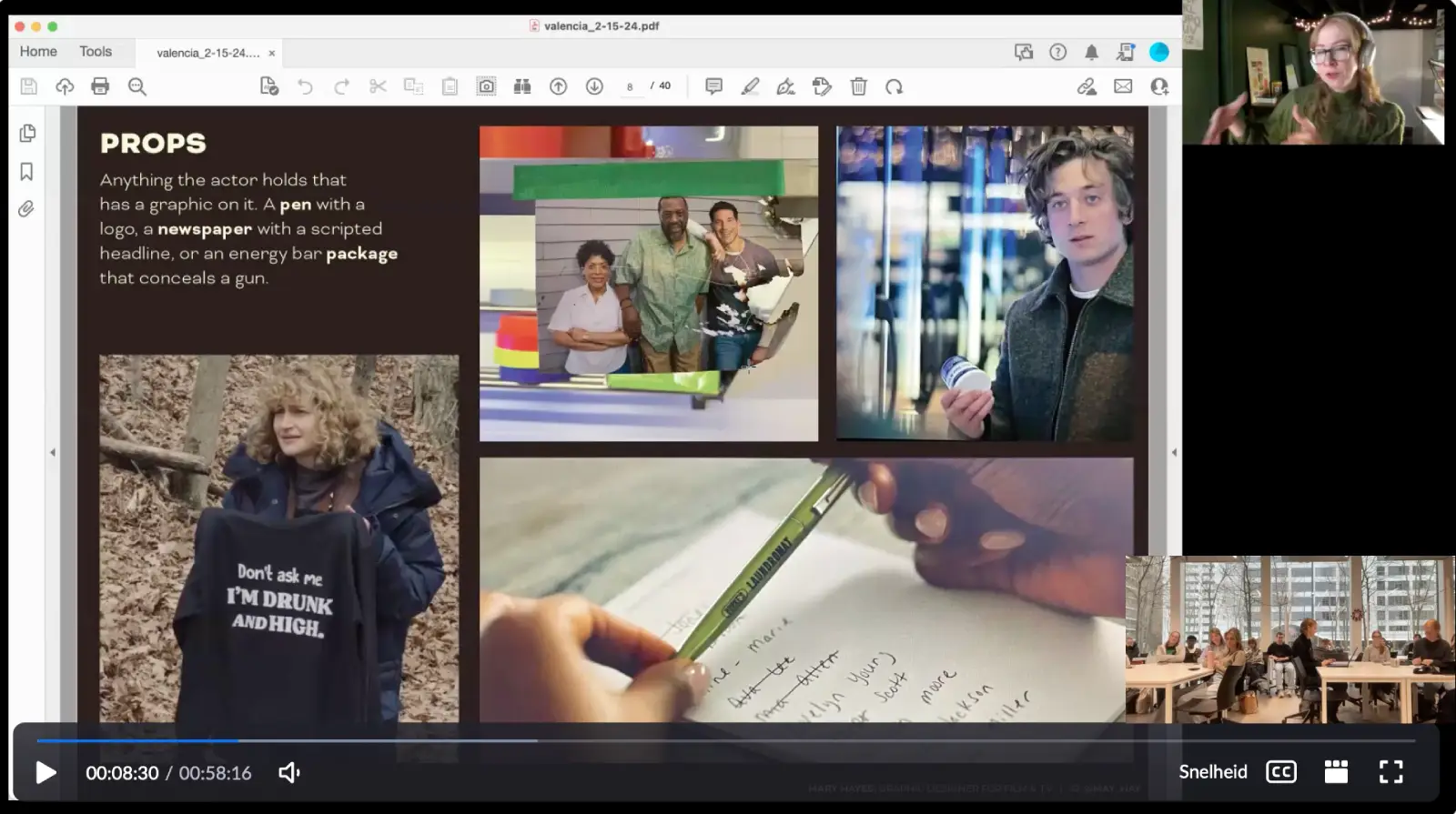Send the file via envelope icon
1456x814 pixels.
[x=1123, y=86]
